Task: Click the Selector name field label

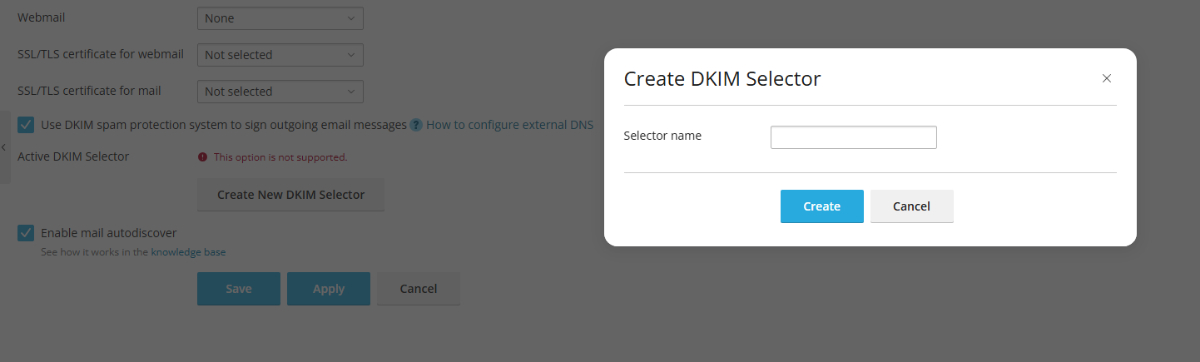Action: pyautogui.click(x=663, y=136)
